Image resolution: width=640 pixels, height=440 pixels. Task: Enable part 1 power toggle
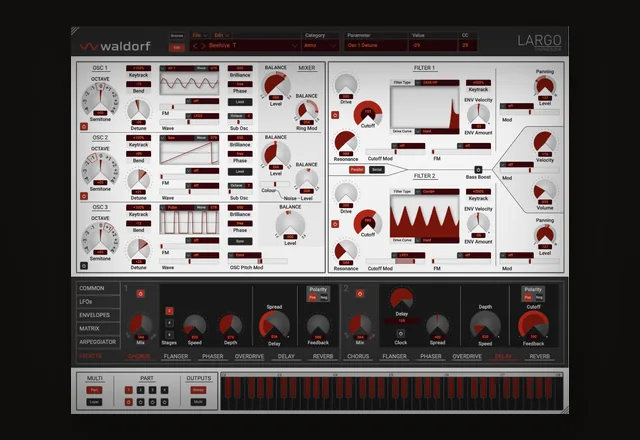coord(128,402)
